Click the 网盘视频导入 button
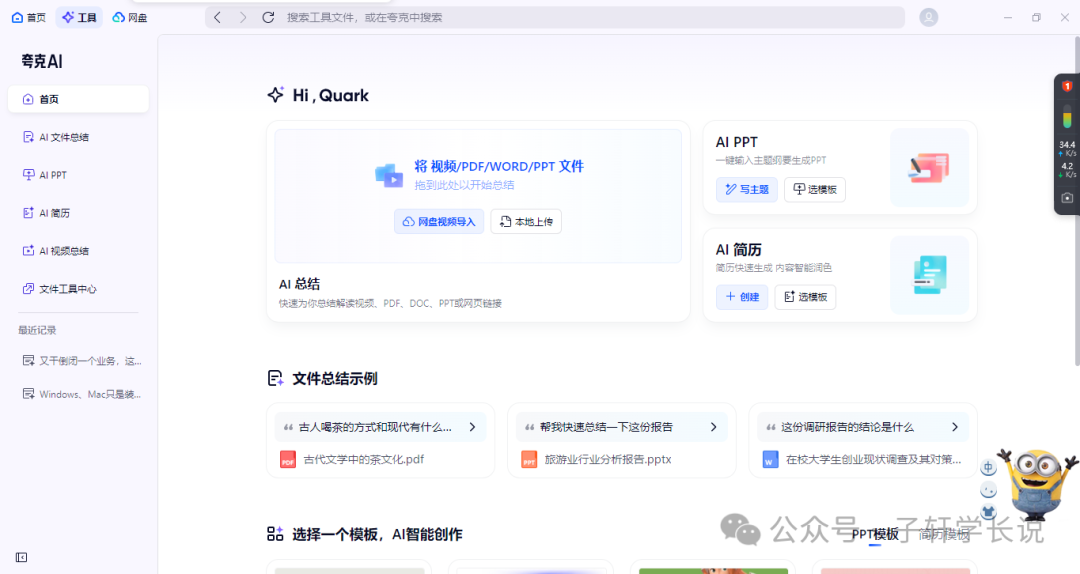 [439, 221]
